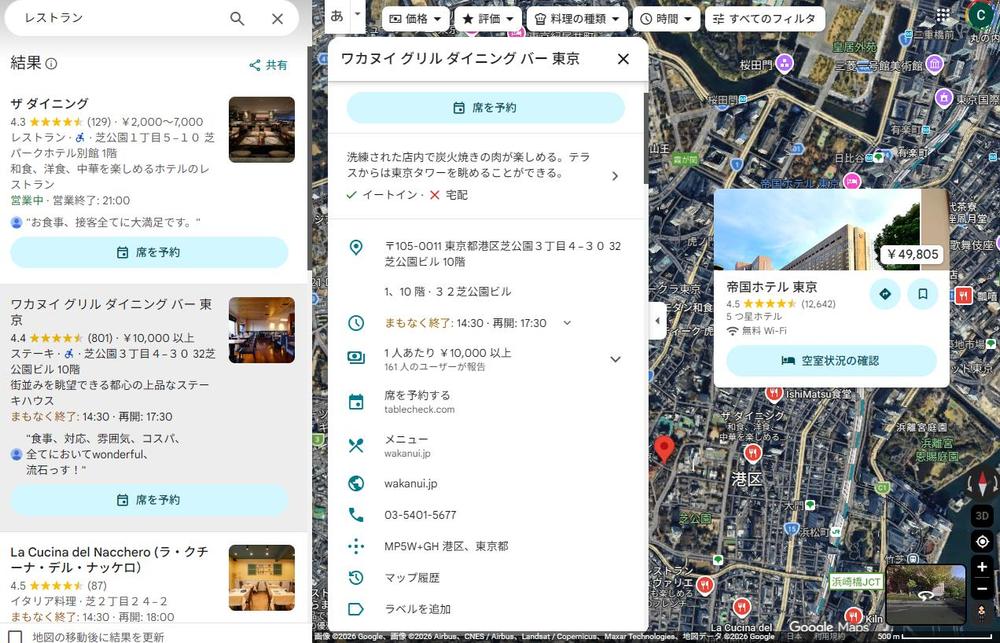
Task: Close the ワカヌイ details panel
Action: [623, 59]
